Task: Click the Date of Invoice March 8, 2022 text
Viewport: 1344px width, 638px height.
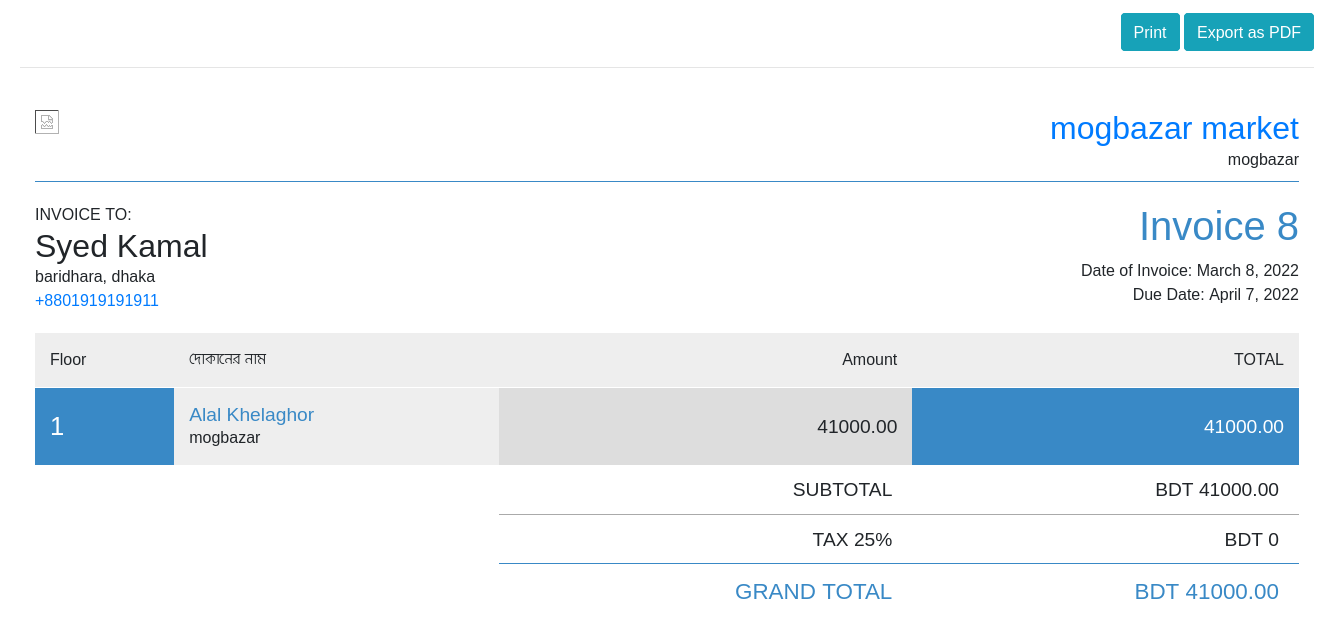Action: 1190,271
